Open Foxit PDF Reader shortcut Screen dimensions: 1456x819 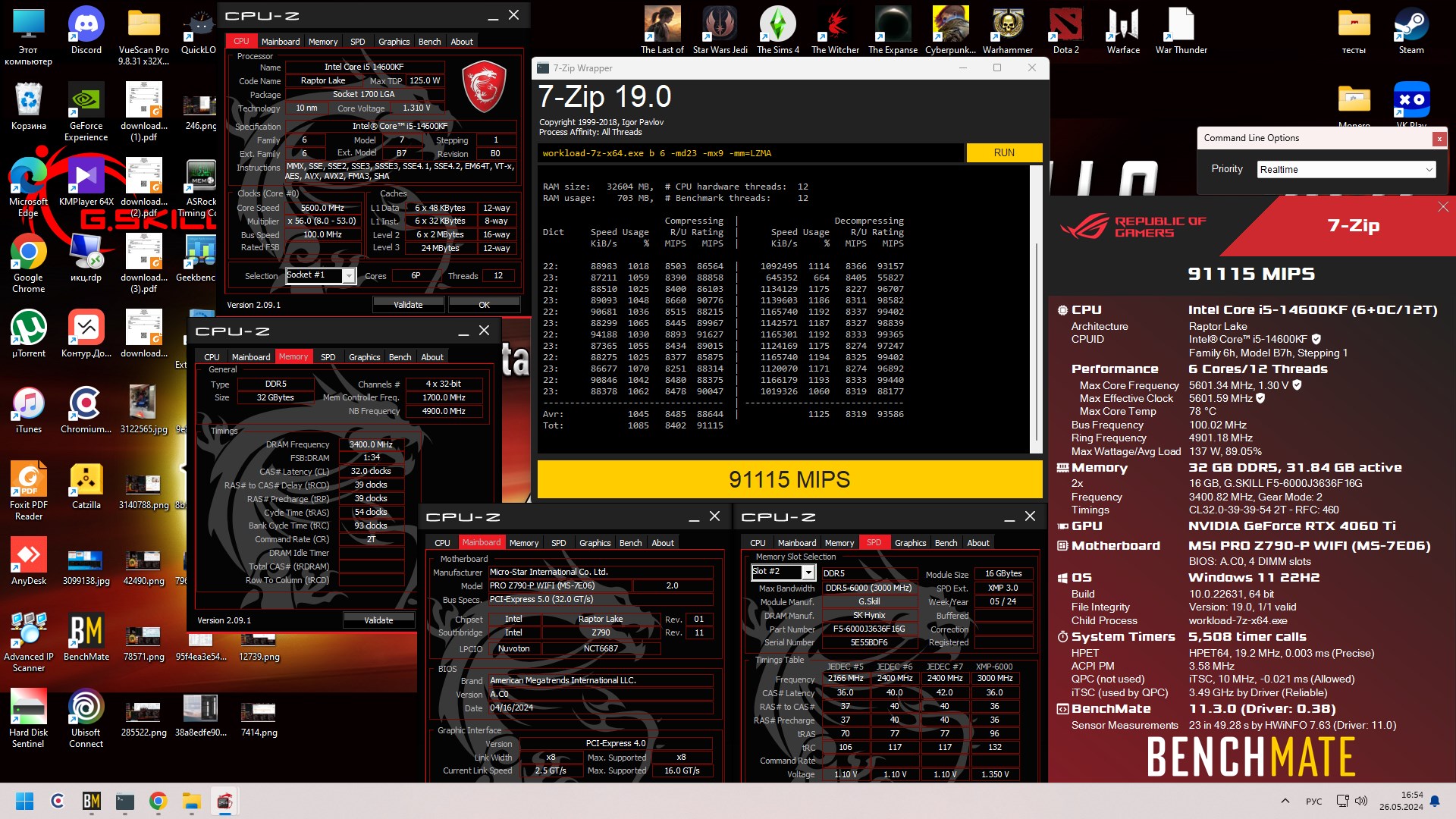[28, 491]
